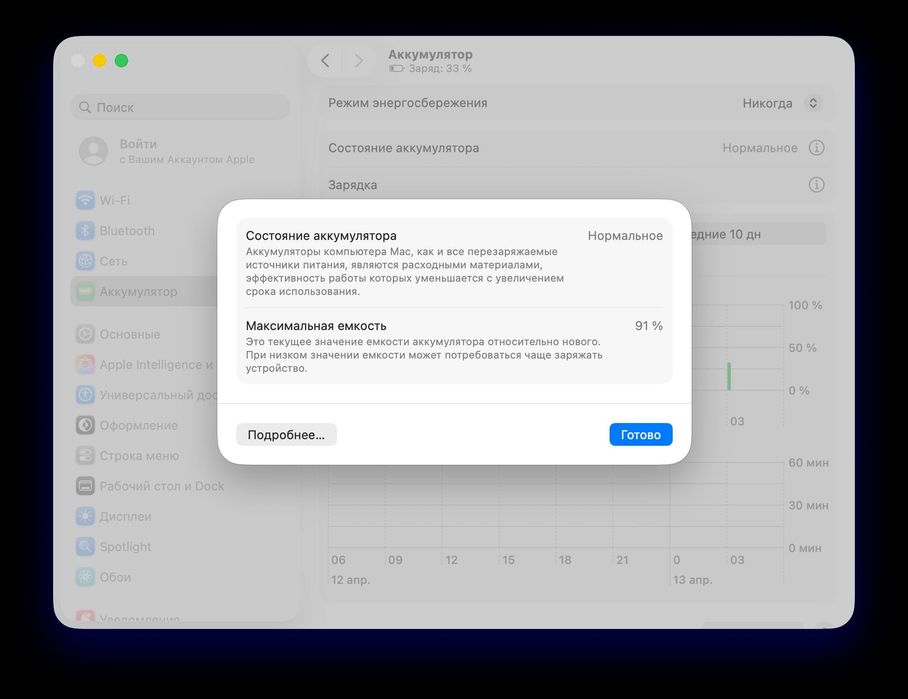This screenshot has height=699, width=908.
Task: Select Wi-Fi icon in sidebar
Action: coord(85,200)
